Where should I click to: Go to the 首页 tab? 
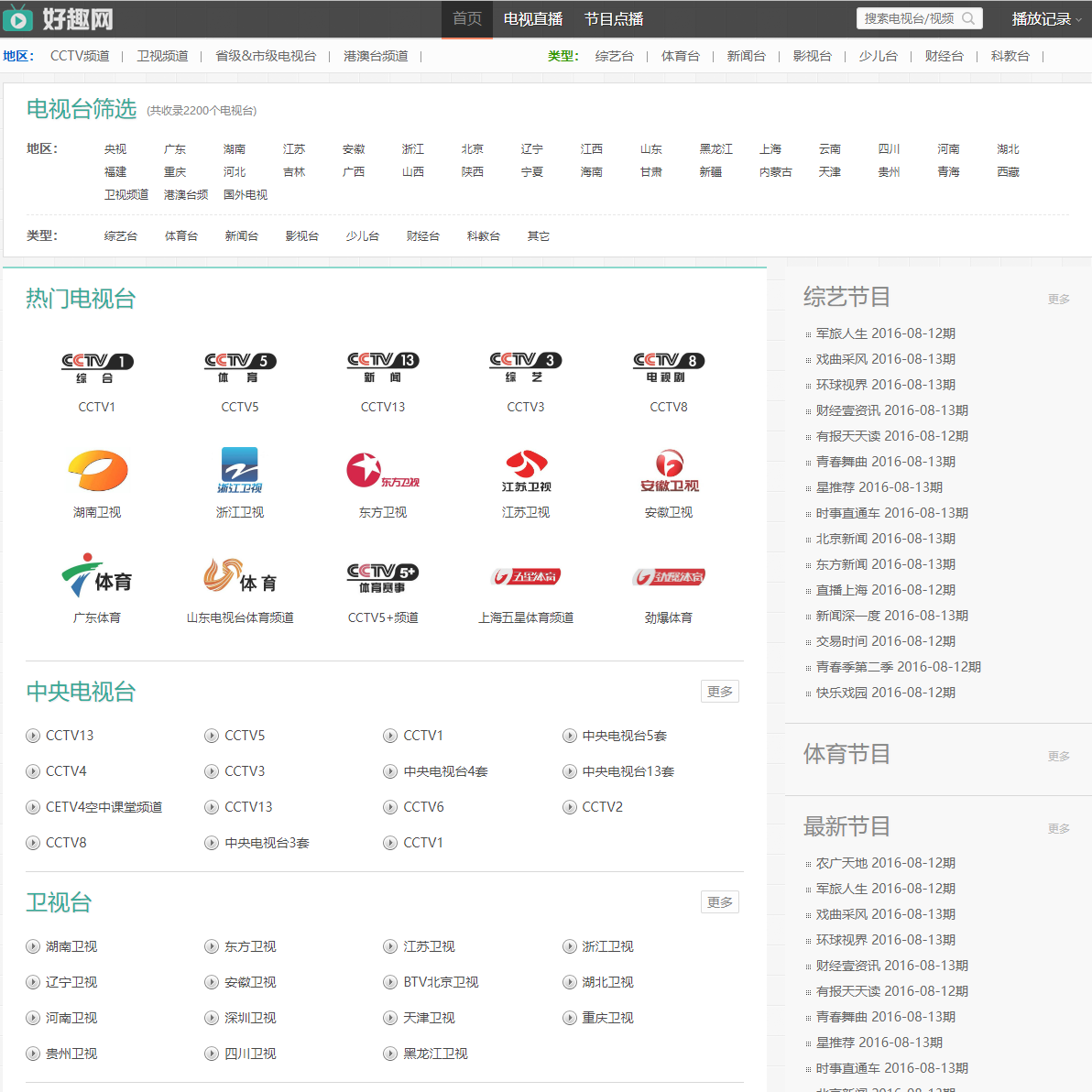tap(467, 19)
